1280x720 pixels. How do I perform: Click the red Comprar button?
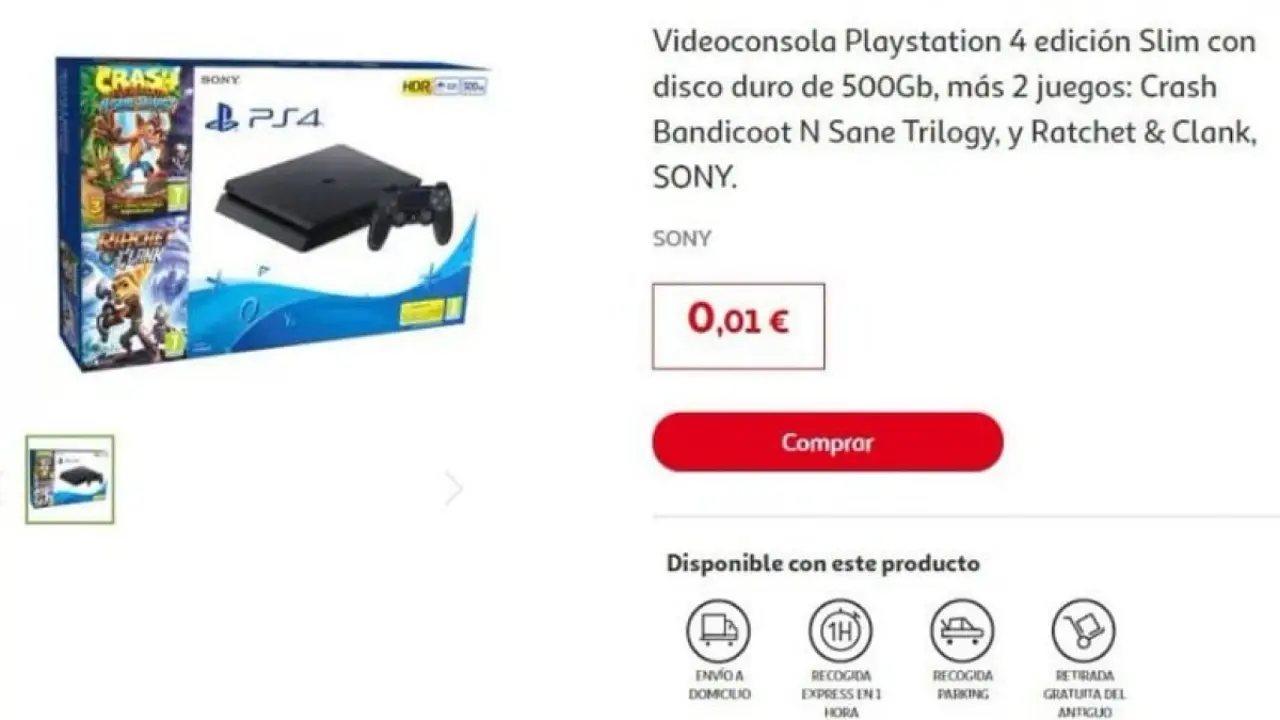828,442
